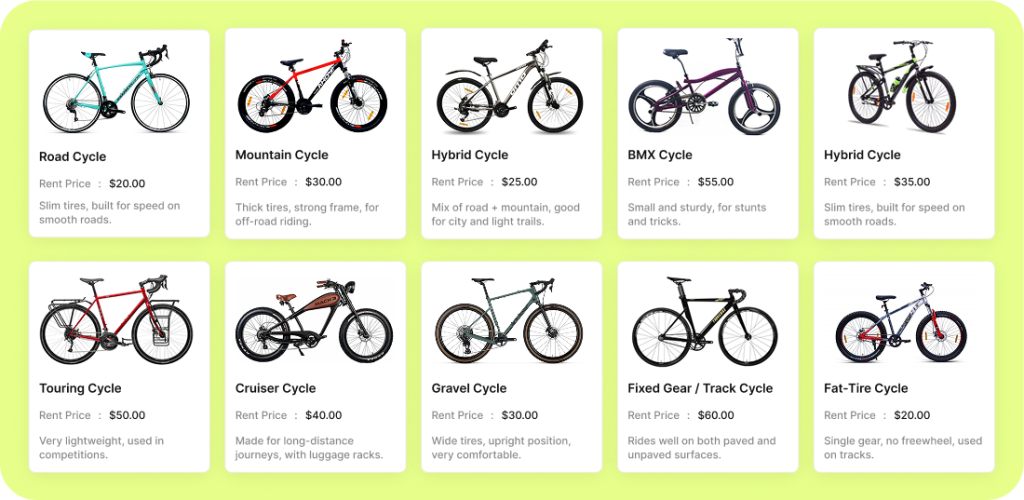
Task: Select the BMX Cycle heading
Action: (659, 155)
